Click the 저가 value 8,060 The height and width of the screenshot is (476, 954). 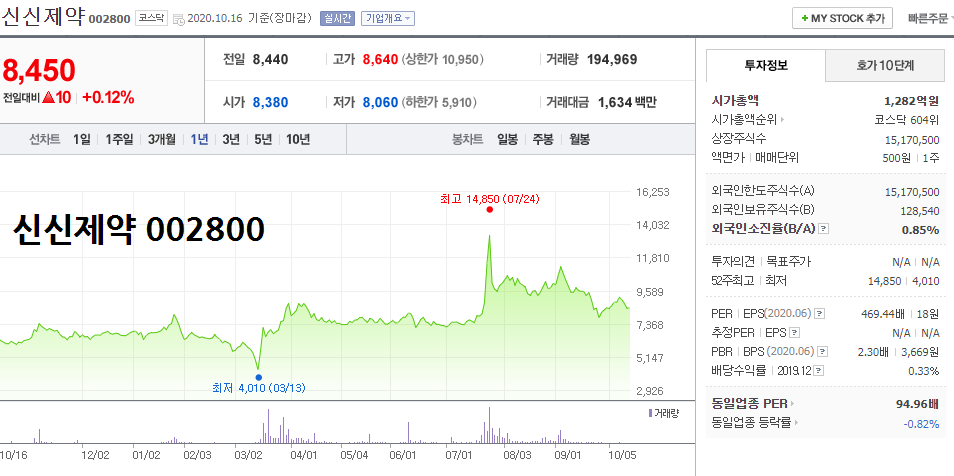[380, 102]
